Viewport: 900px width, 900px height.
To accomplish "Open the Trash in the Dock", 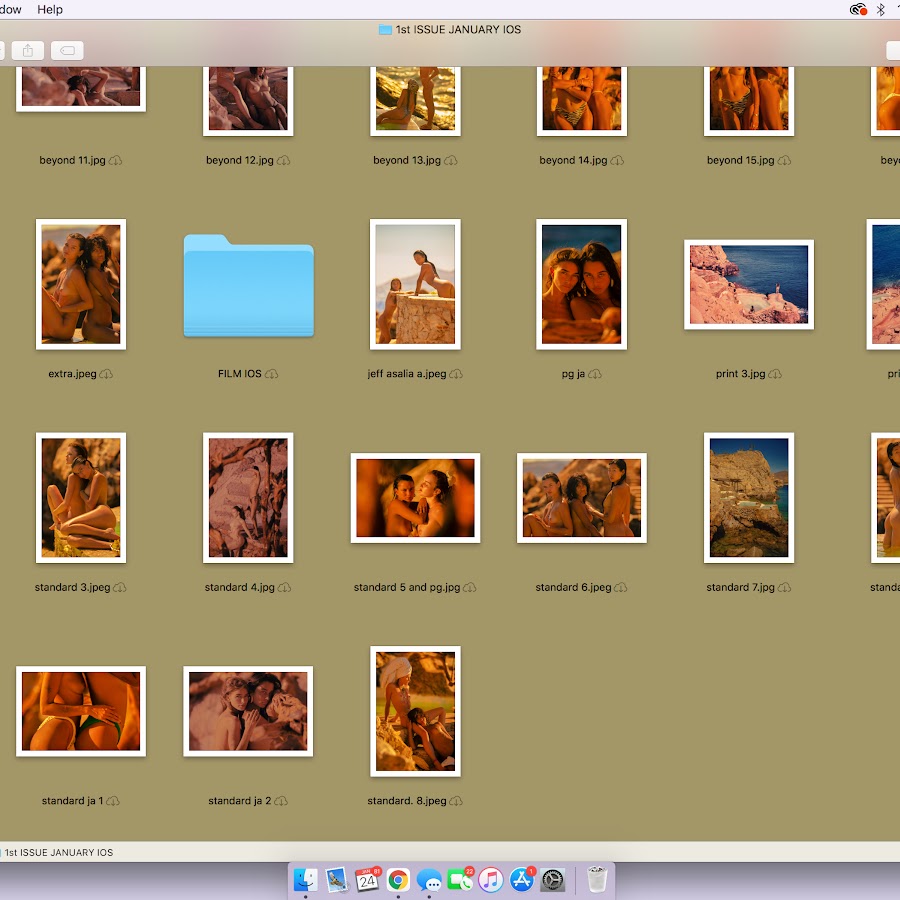I will coord(597,880).
